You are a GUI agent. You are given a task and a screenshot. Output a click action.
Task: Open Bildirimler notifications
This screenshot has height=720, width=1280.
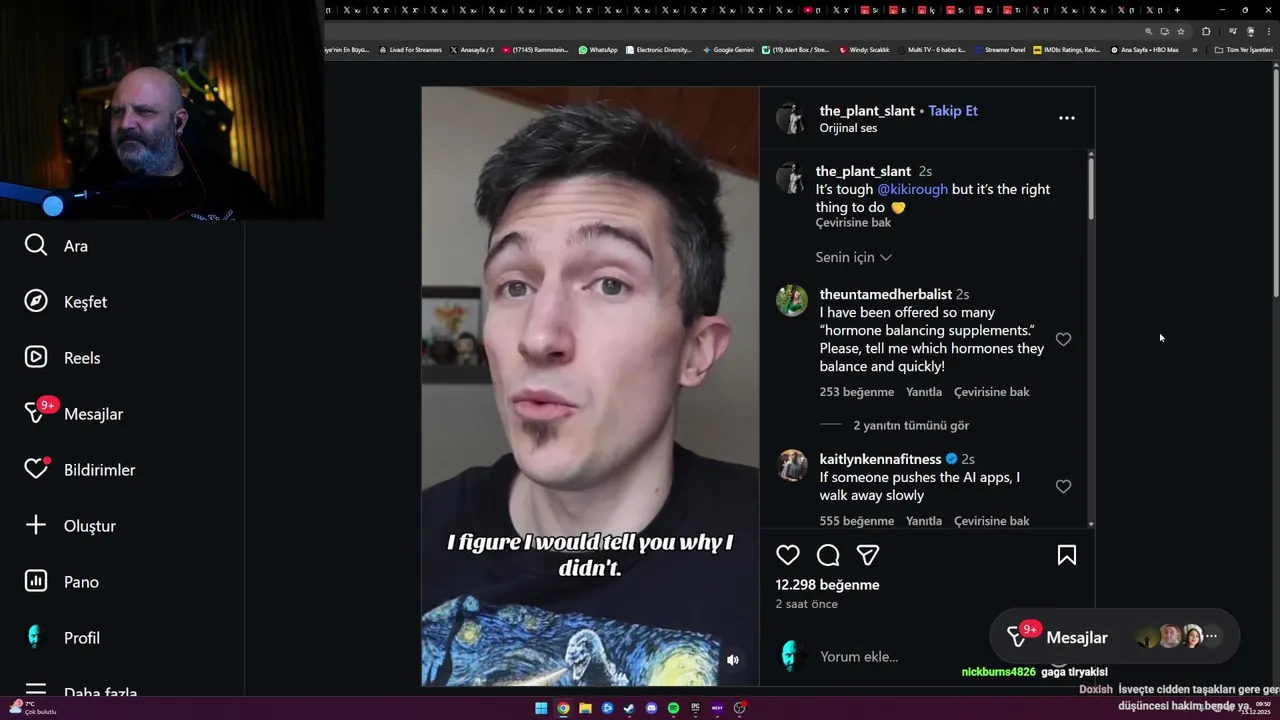(79, 469)
